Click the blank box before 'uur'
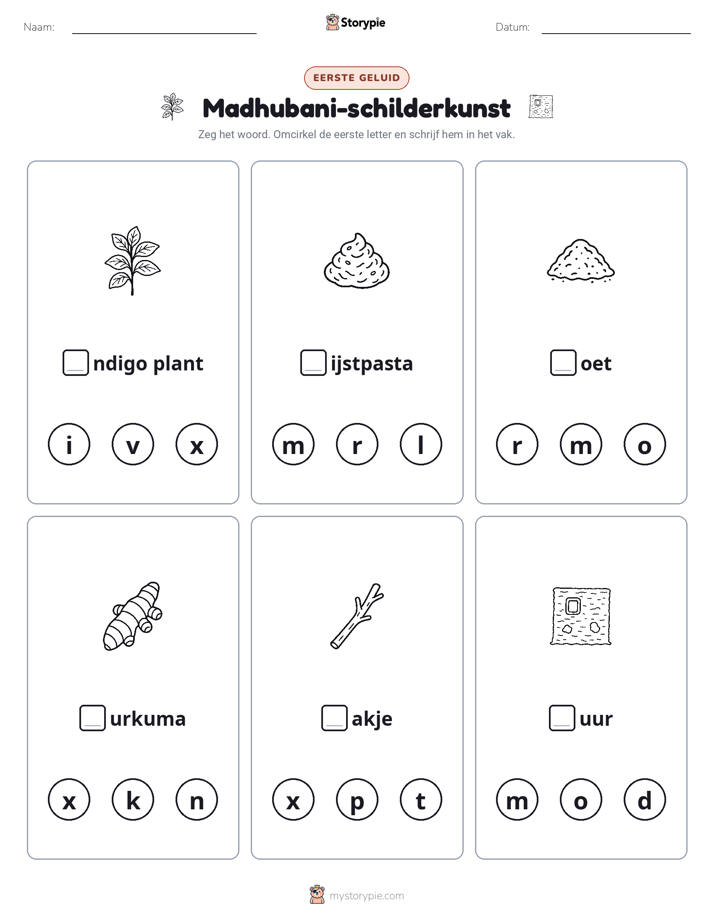This screenshot has height=924, width=714. tap(562, 718)
